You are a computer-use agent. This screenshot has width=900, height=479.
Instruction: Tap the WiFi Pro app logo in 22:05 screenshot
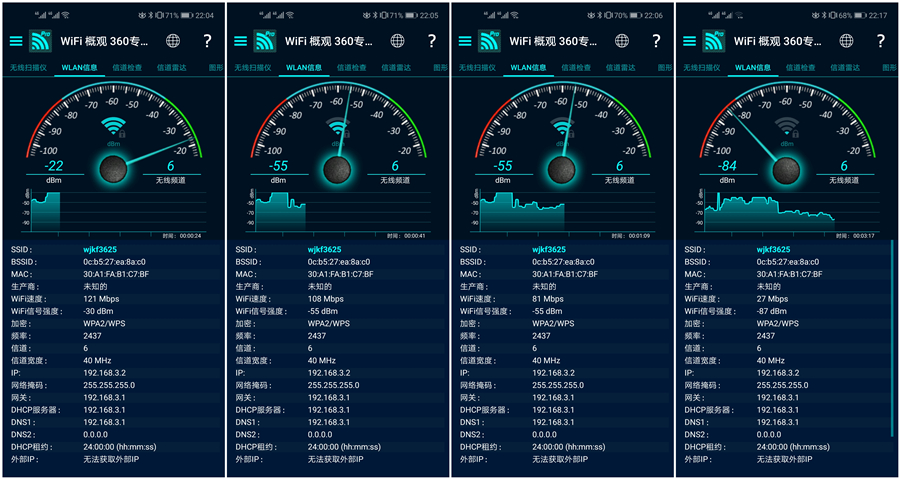[265, 41]
